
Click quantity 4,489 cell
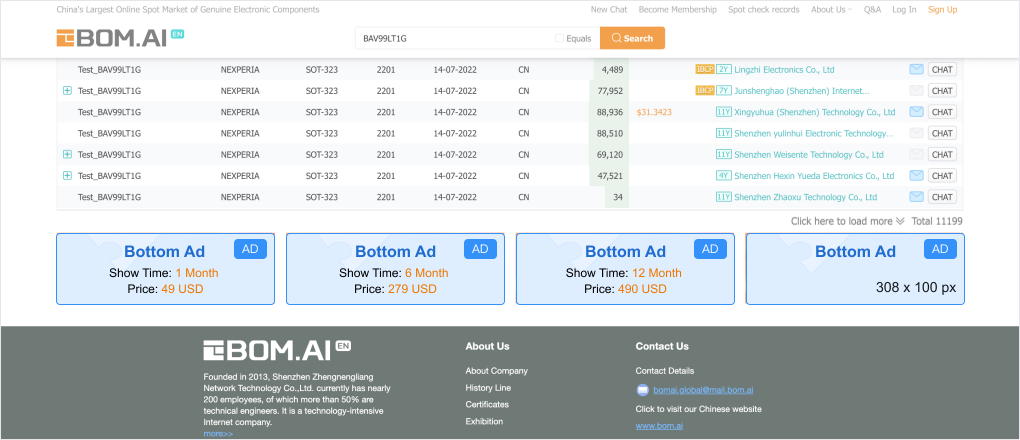(613, 69)
